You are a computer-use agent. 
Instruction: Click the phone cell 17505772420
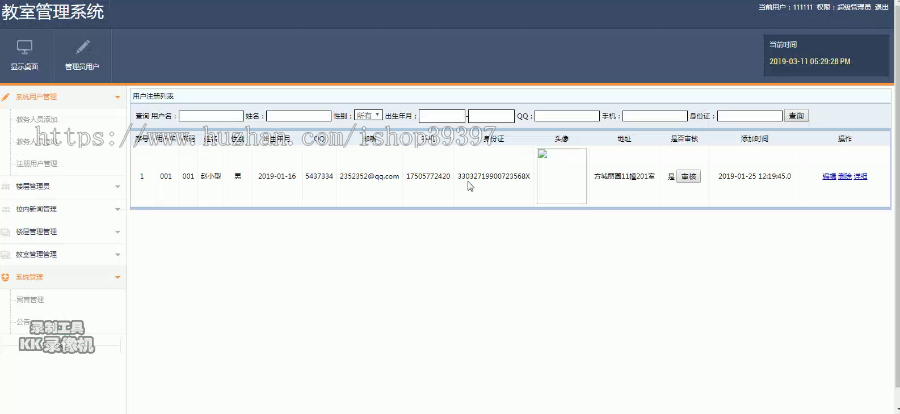(428, 176)
